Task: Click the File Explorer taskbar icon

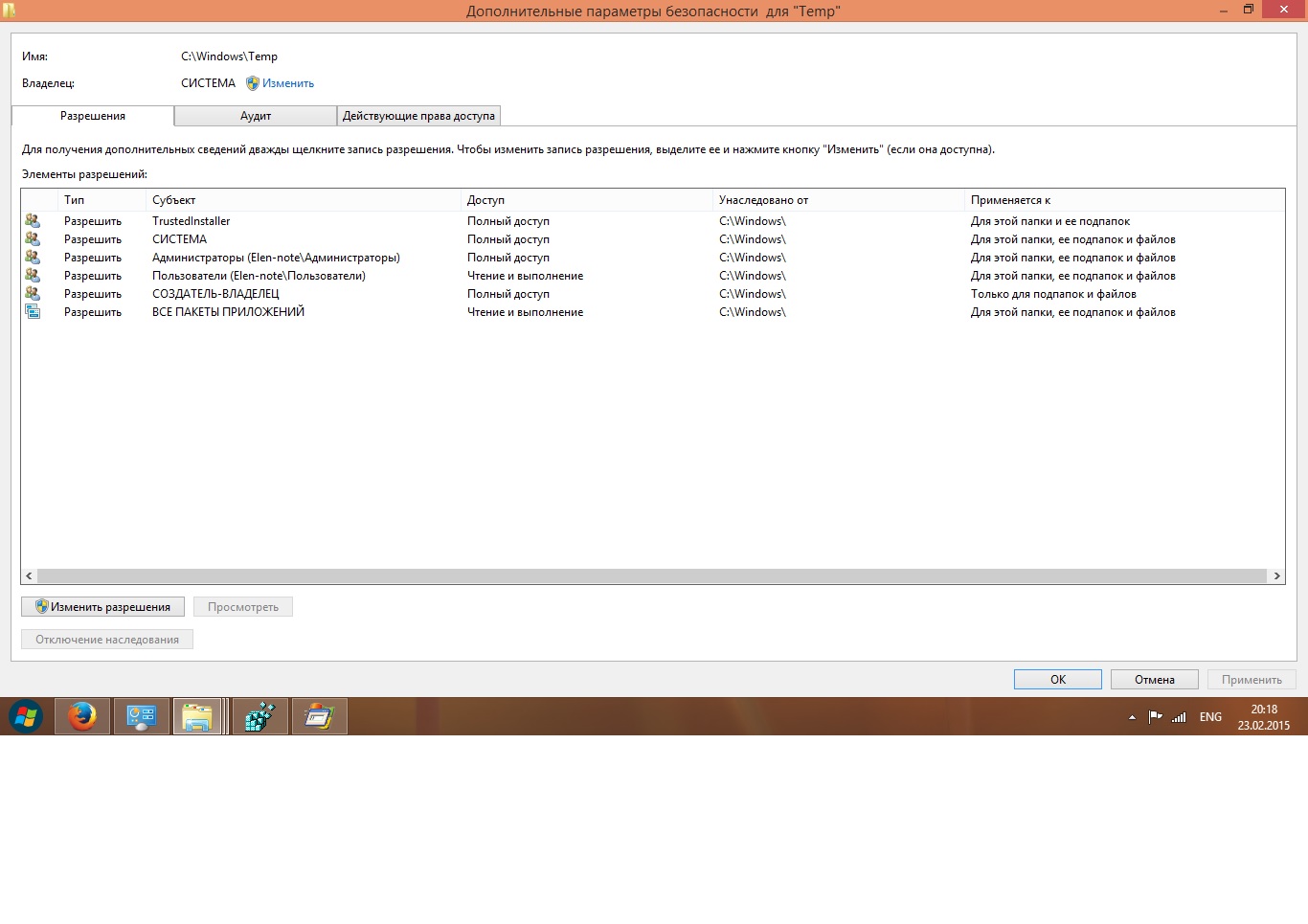Action: pyautogui.click(x=198, y=716)
